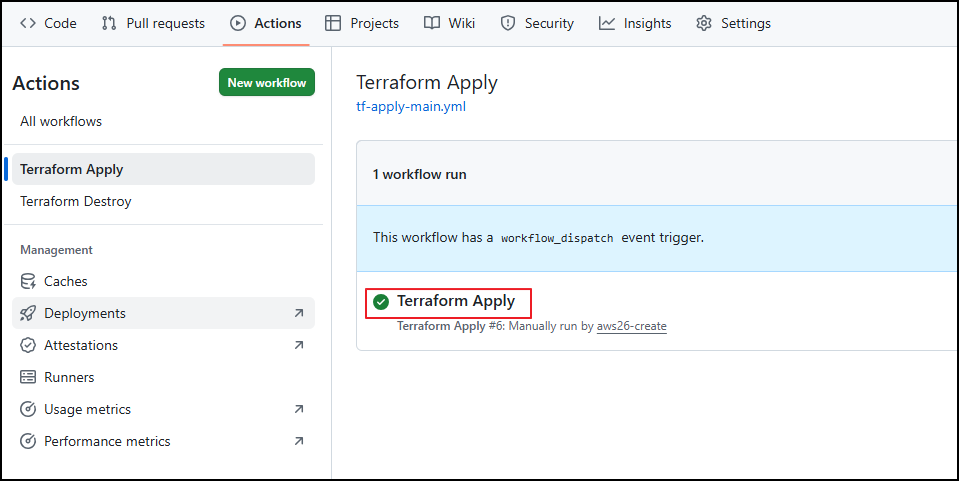Click the Pull requests branch icon
The image size is (959, 481).
(109, 23)
